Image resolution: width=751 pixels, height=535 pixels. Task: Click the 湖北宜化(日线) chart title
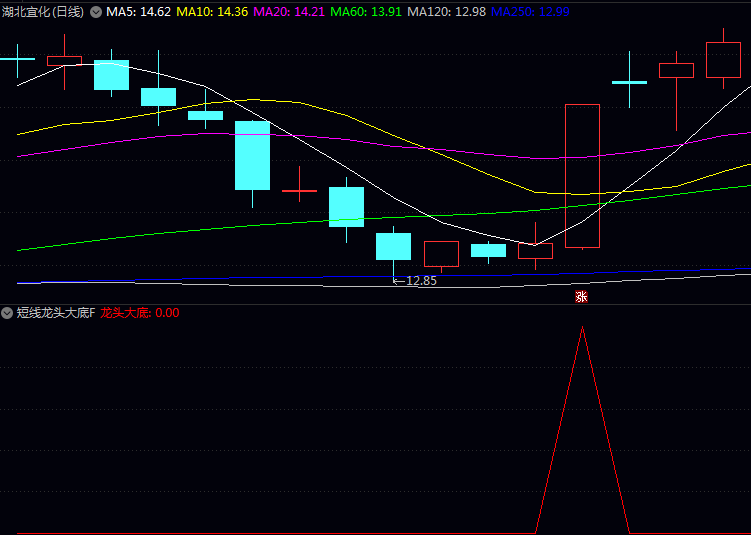coord(43,12)
